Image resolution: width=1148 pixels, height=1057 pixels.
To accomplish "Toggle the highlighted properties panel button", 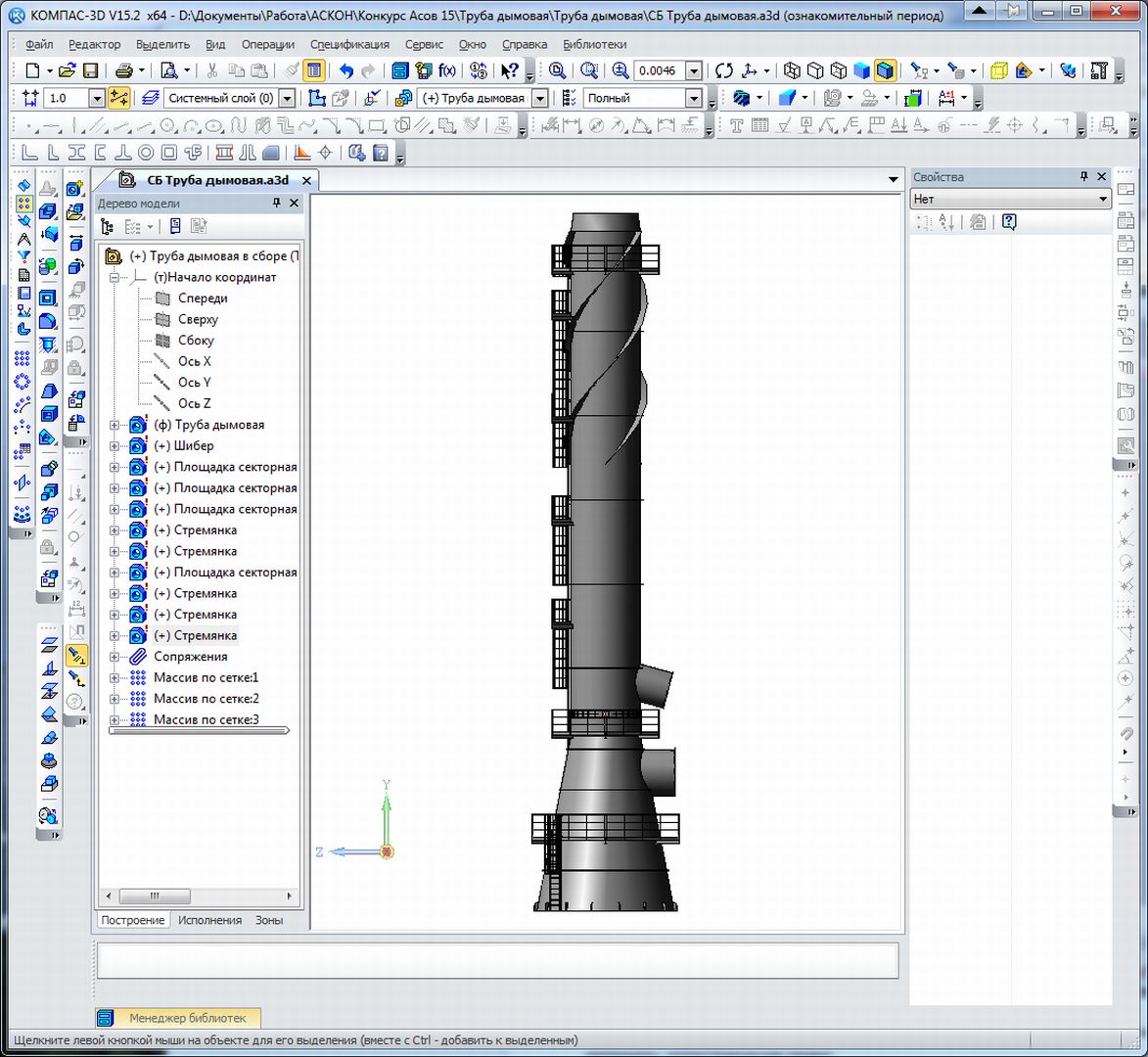I will [x=314, y=70].
